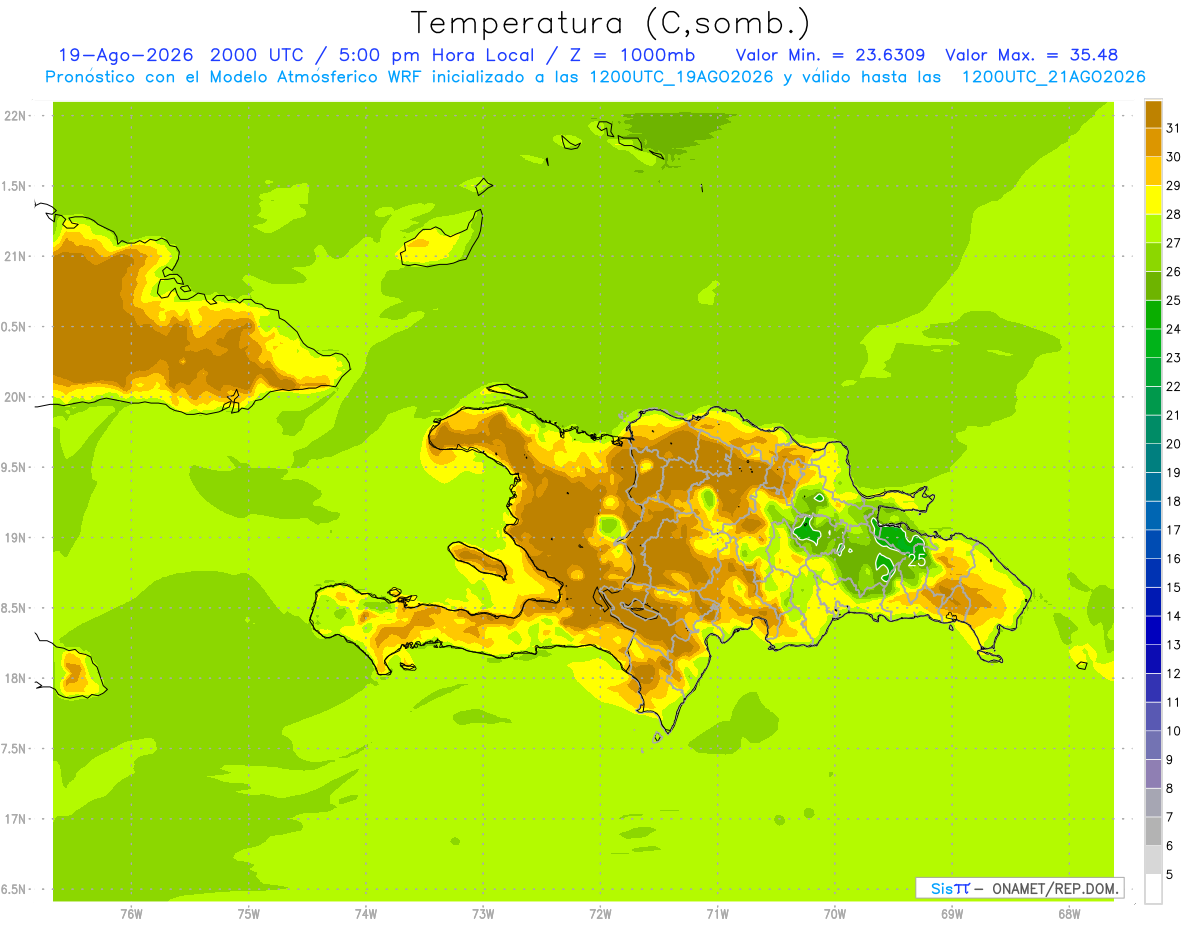Click the '71W' longitude axis label

point(717,914)
